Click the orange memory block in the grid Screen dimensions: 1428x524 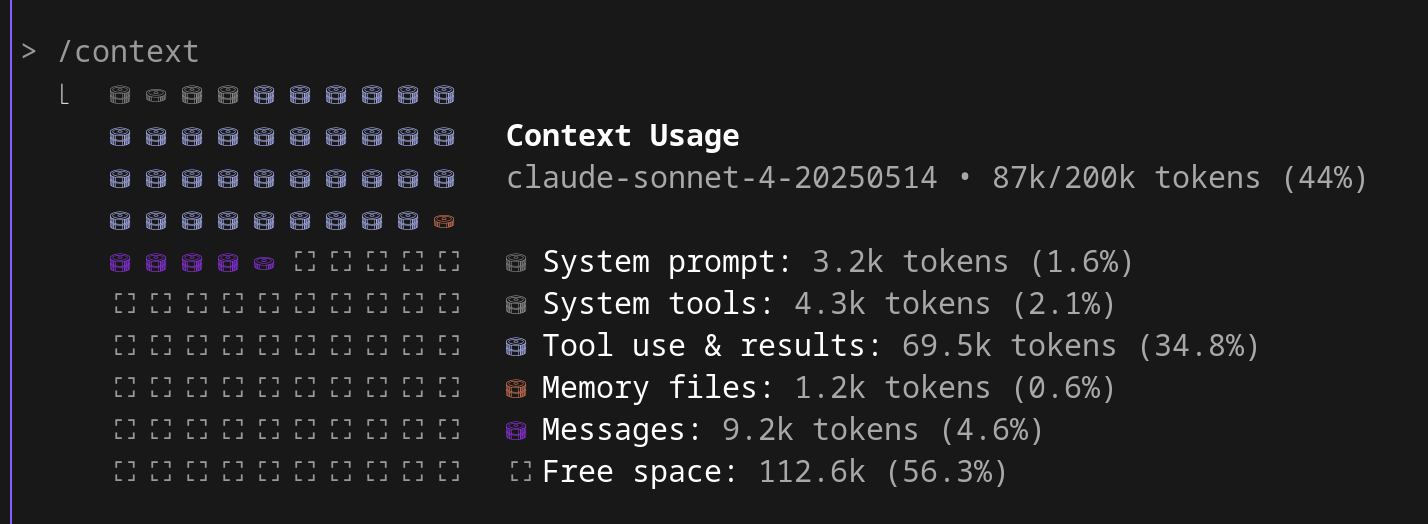point(445,221)
